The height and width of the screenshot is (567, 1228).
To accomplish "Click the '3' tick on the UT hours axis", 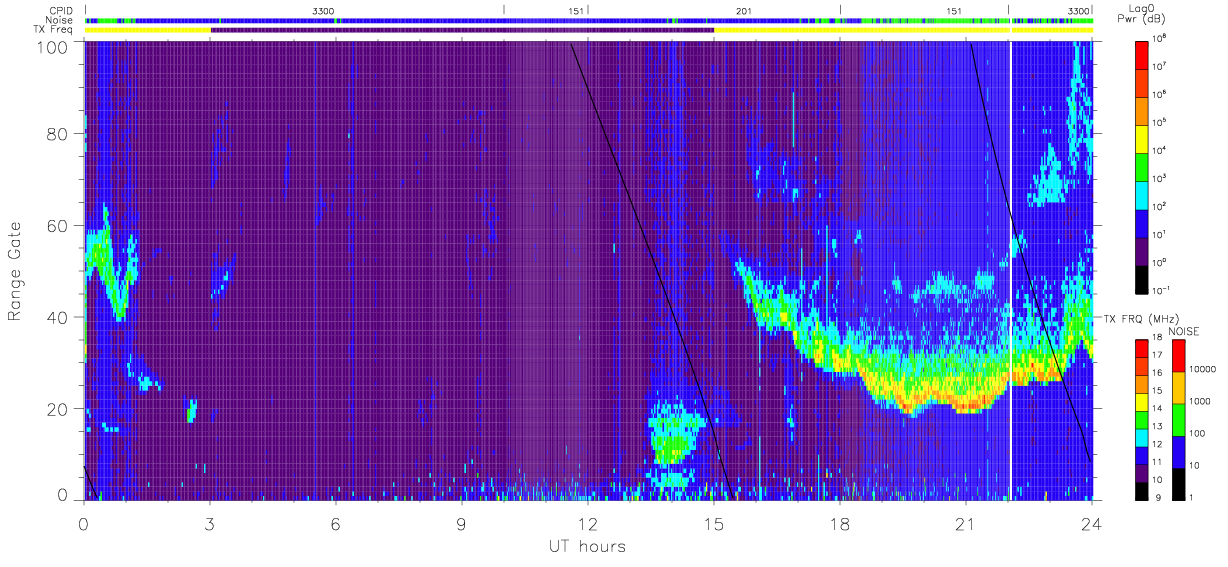I will [210, 523].
